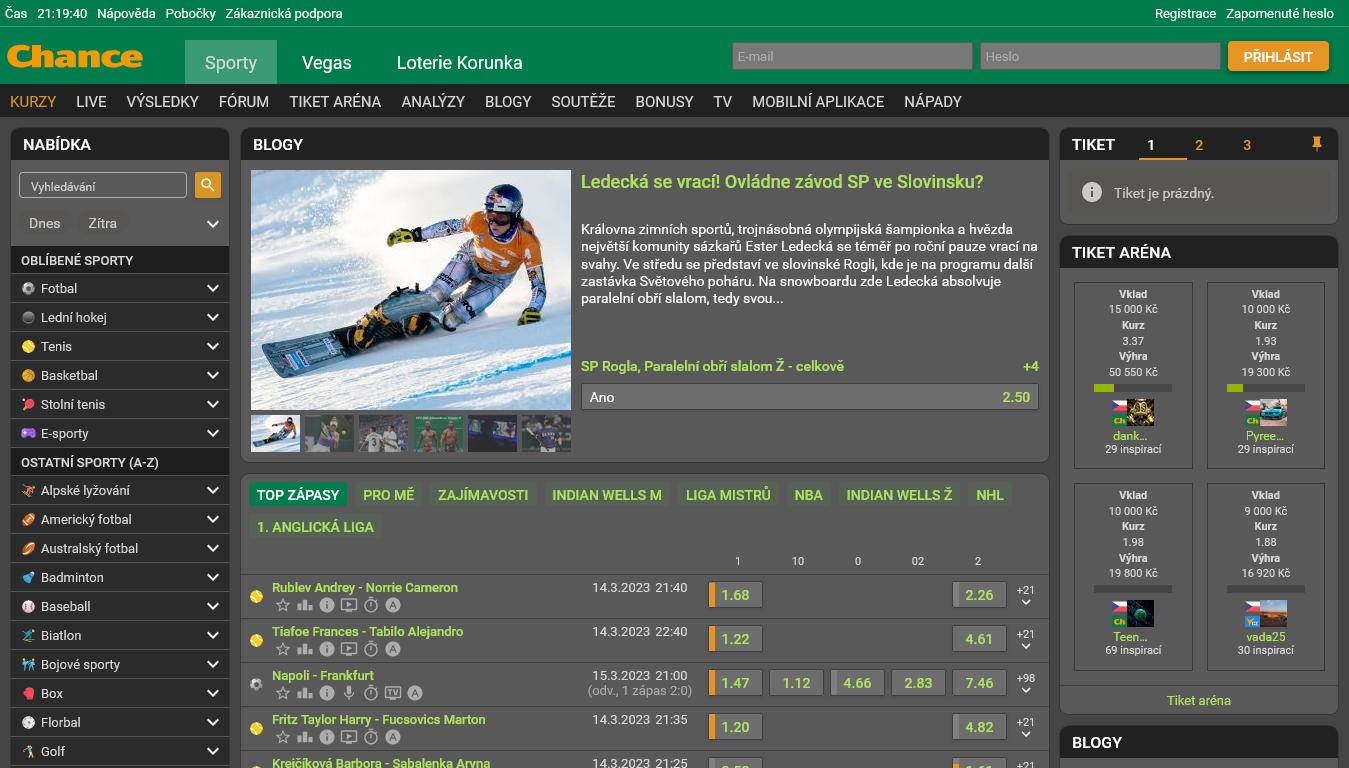
Task: Open statistics chart icon for Rublev - Norrie
Action: click(305, 605)
